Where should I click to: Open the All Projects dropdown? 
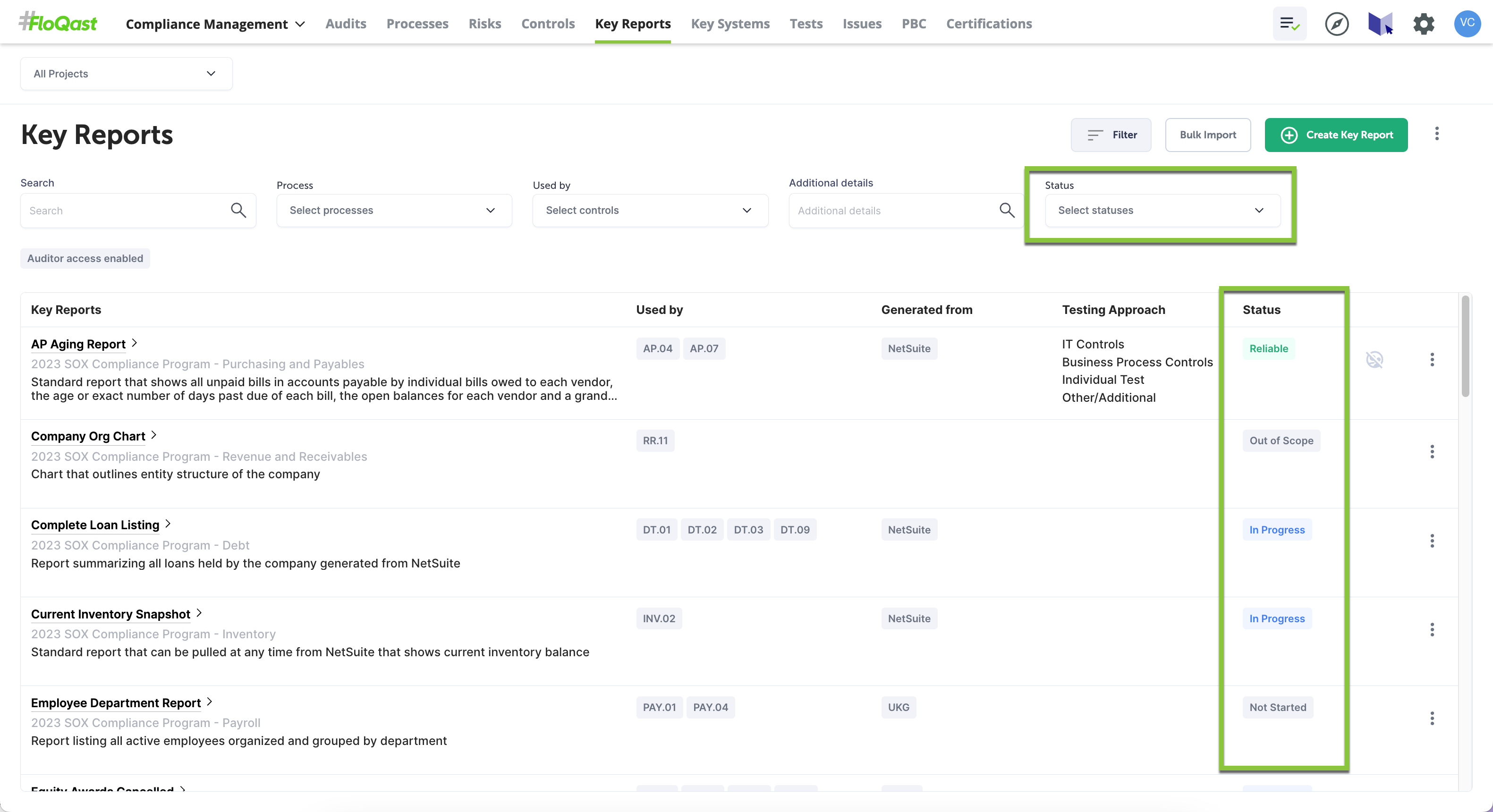[127, 74]
